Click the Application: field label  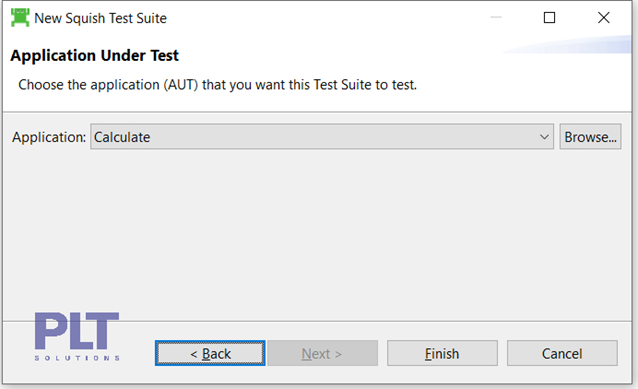click(x=49, y=137)
